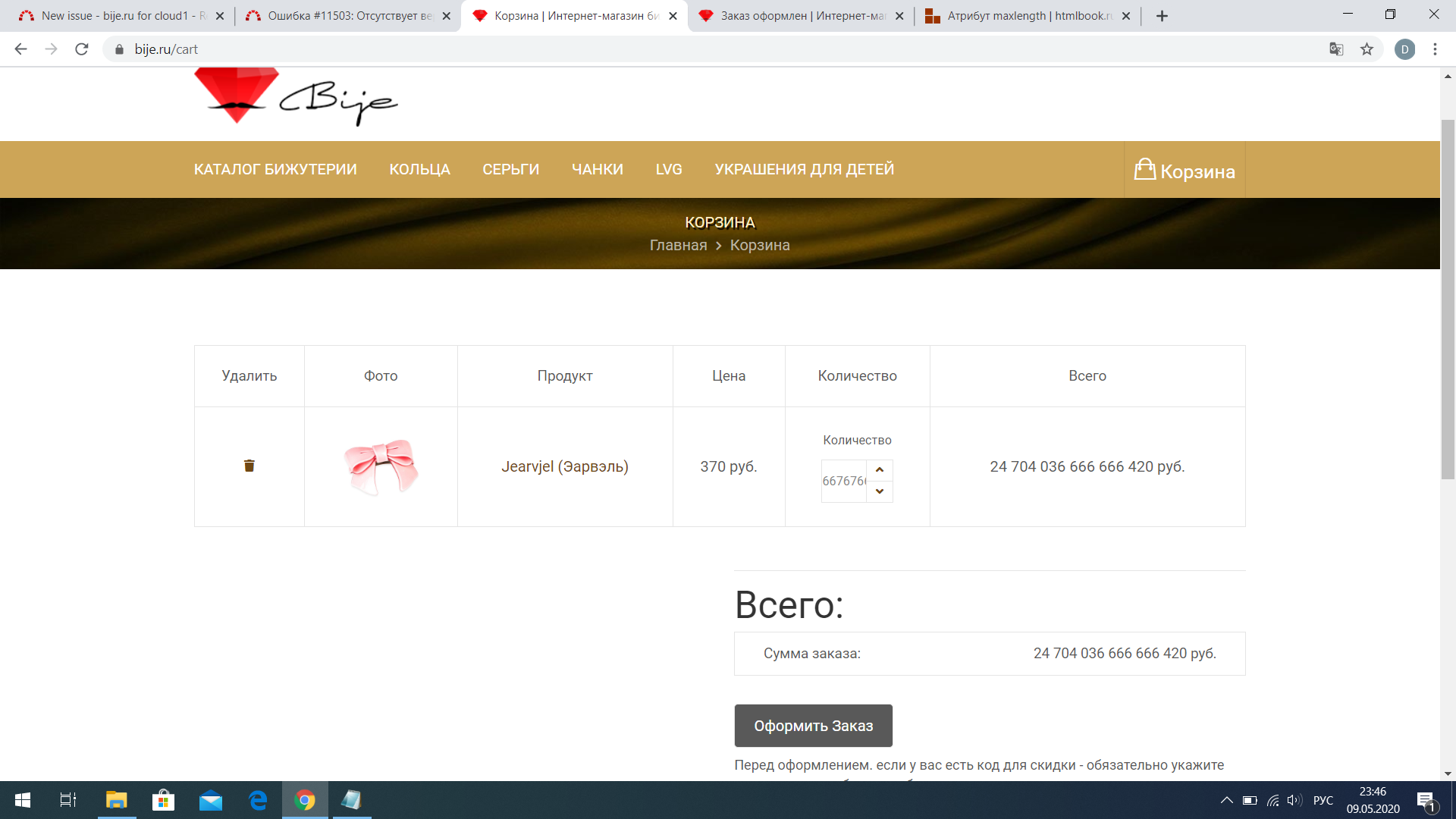Click the Bije logo
The width and height of the screenshot is (1456, 819).
pyautogui.click(x=296, y=97)
